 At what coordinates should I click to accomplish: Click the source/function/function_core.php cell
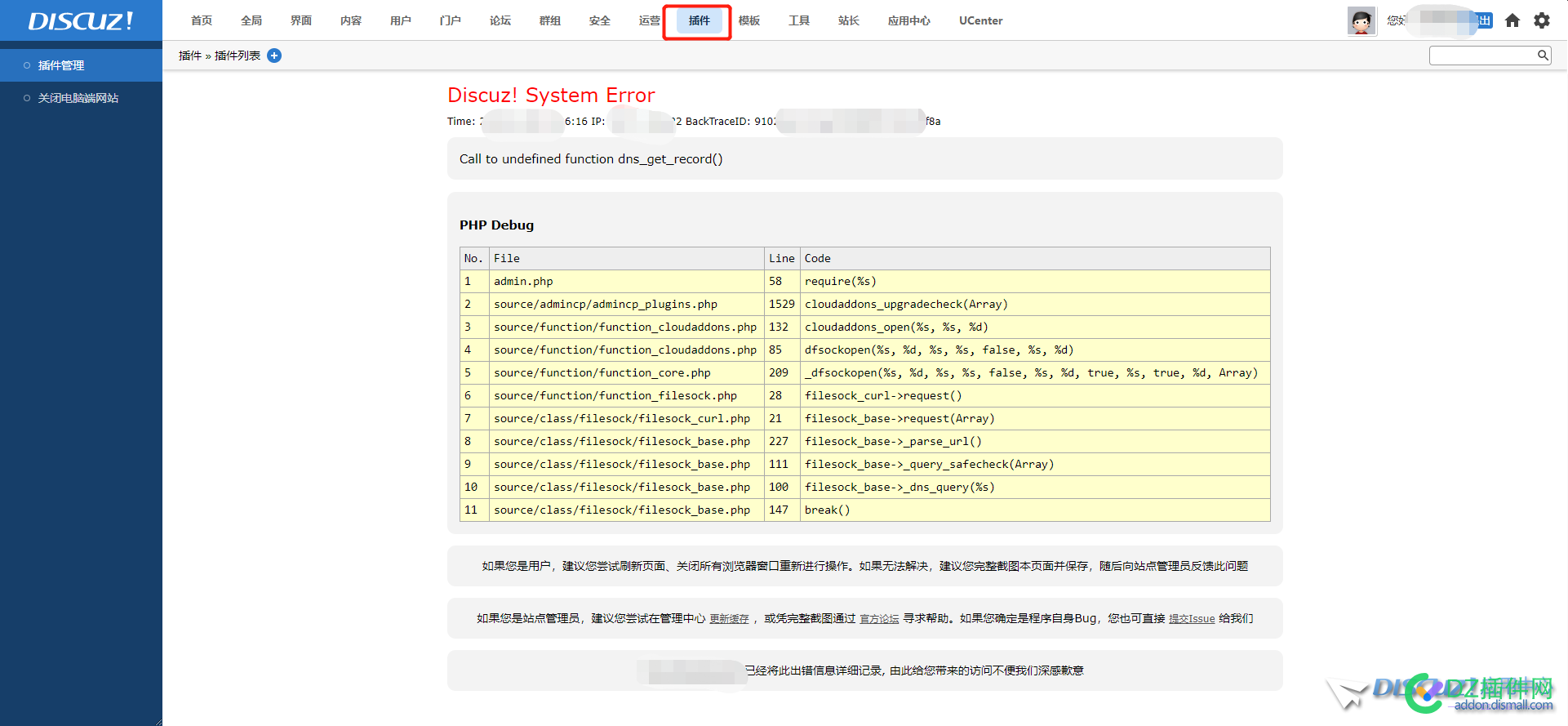[626, 372]
